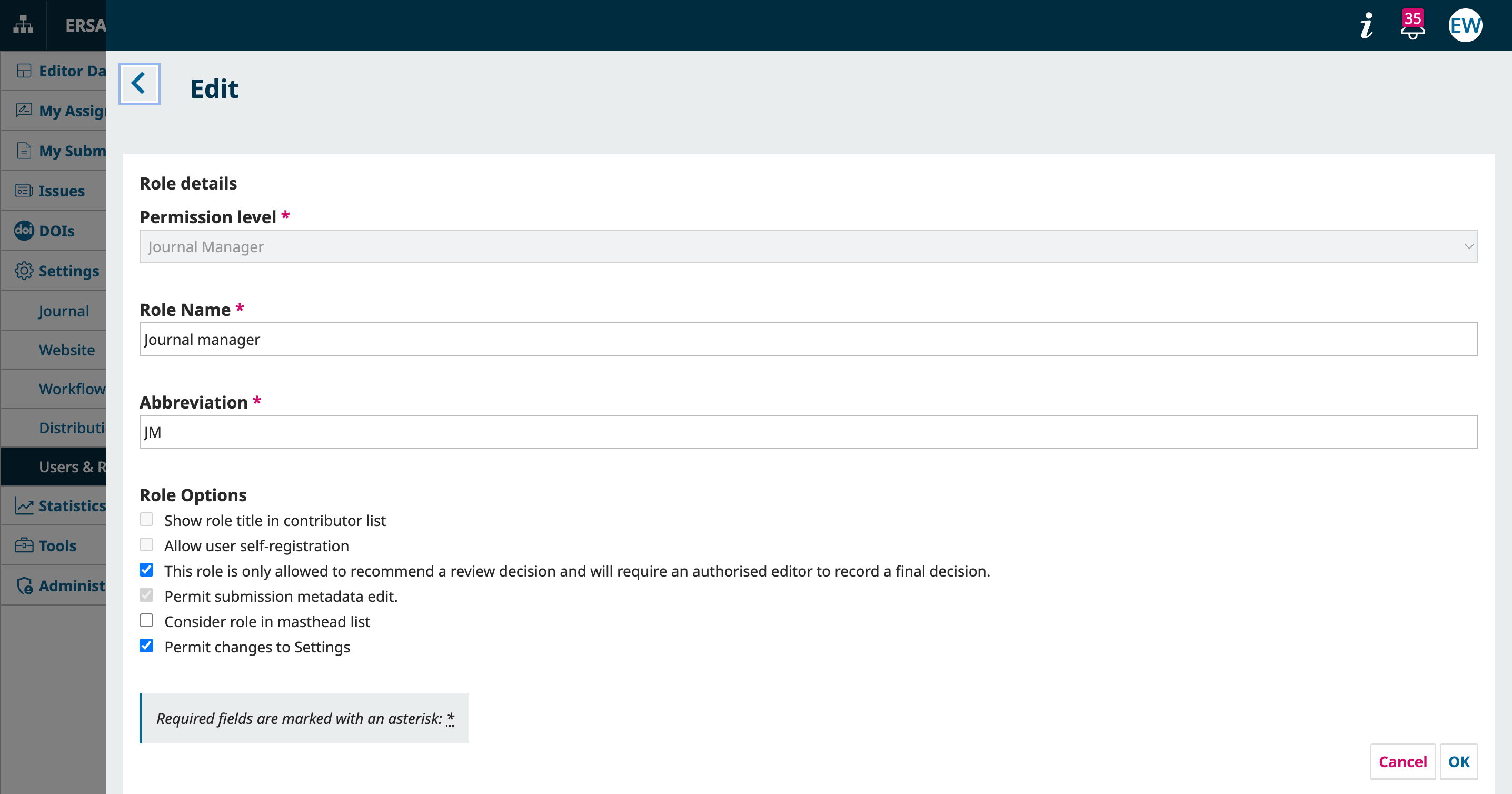Open Issues in the sidebar

tap(61, 191)
